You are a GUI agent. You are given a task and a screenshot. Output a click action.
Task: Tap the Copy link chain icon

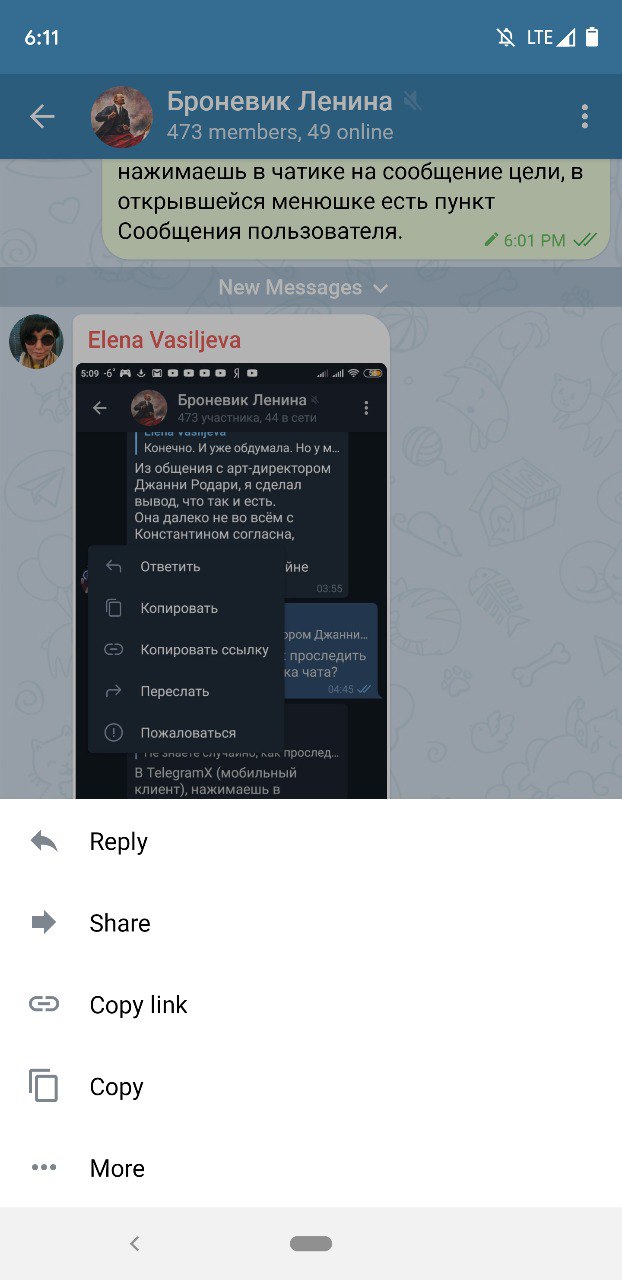tap(44, 1004)
